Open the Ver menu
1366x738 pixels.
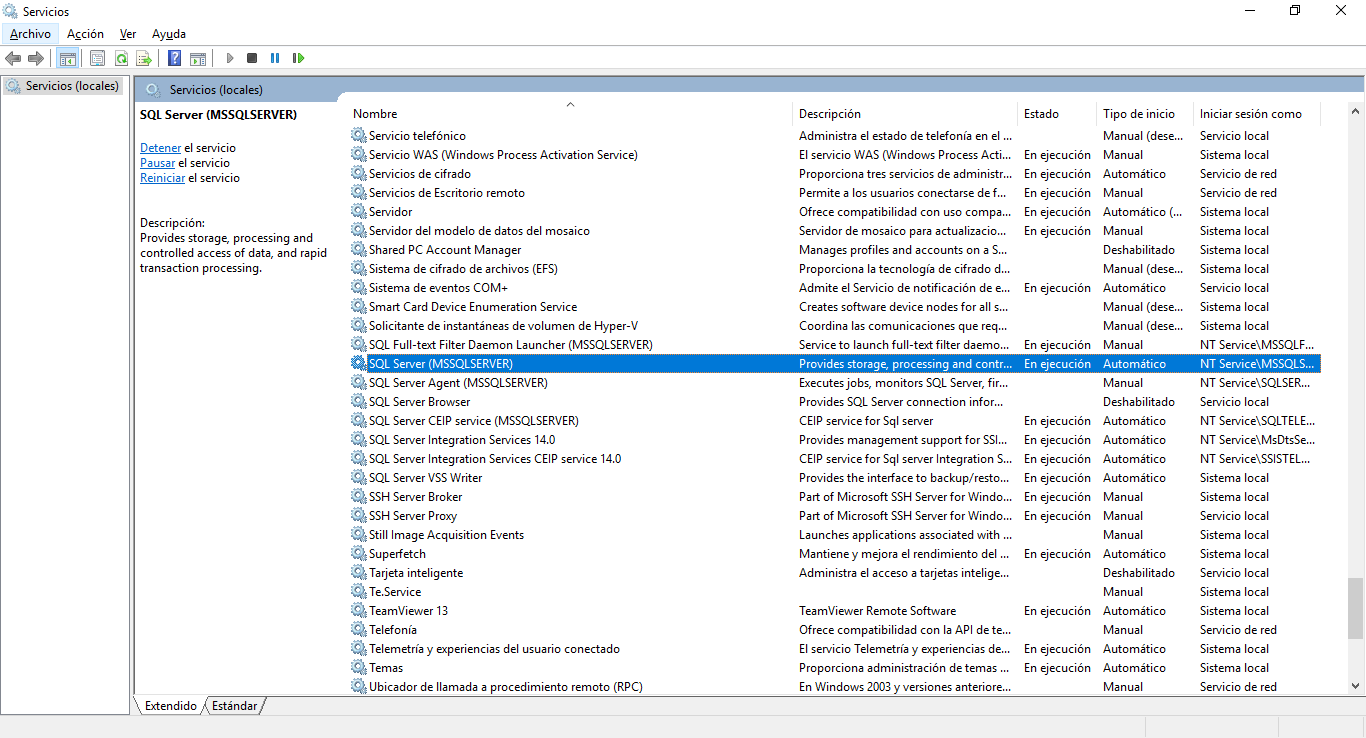point(128,34)
